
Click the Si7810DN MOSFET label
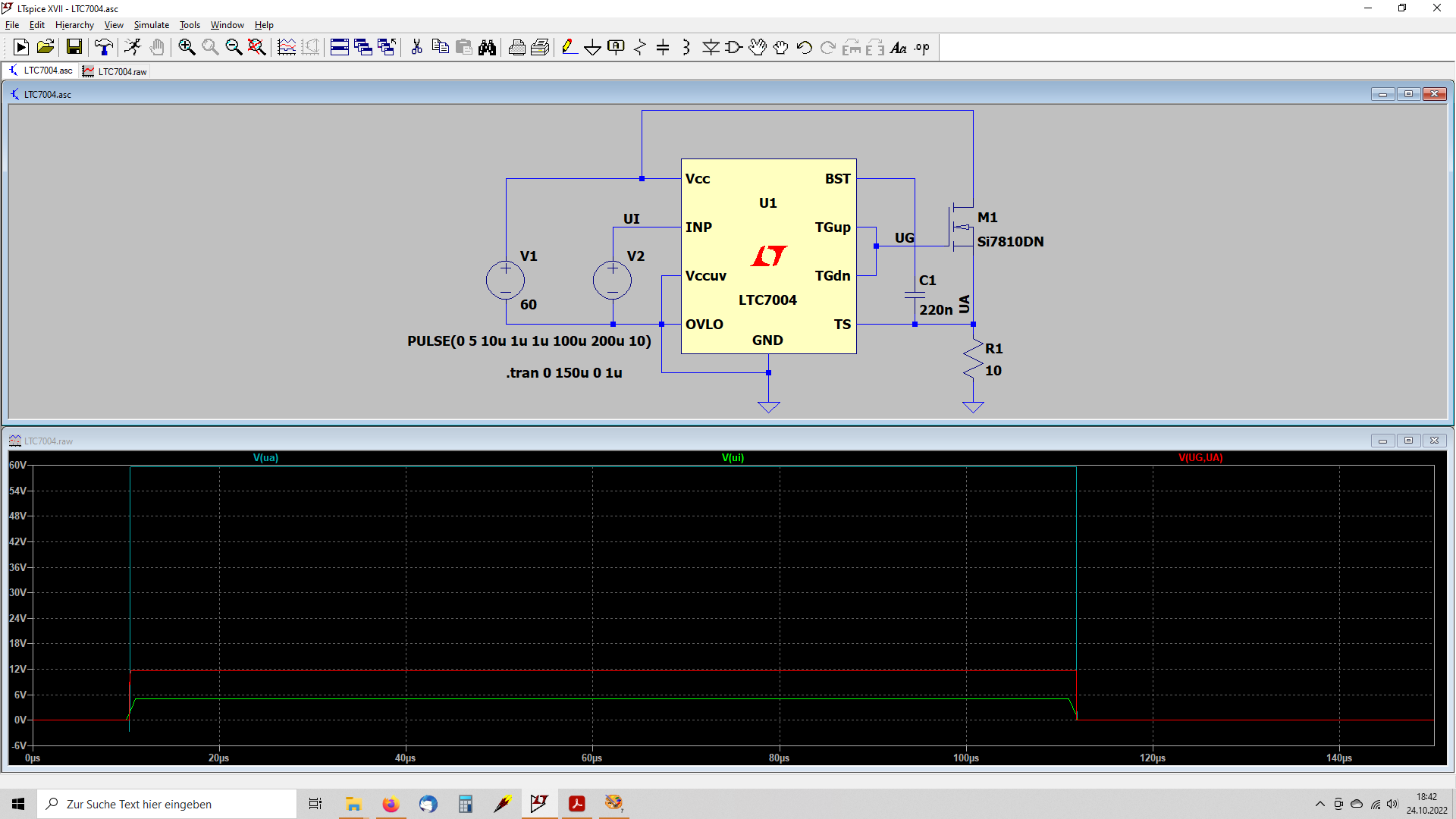click(1010, 241)
